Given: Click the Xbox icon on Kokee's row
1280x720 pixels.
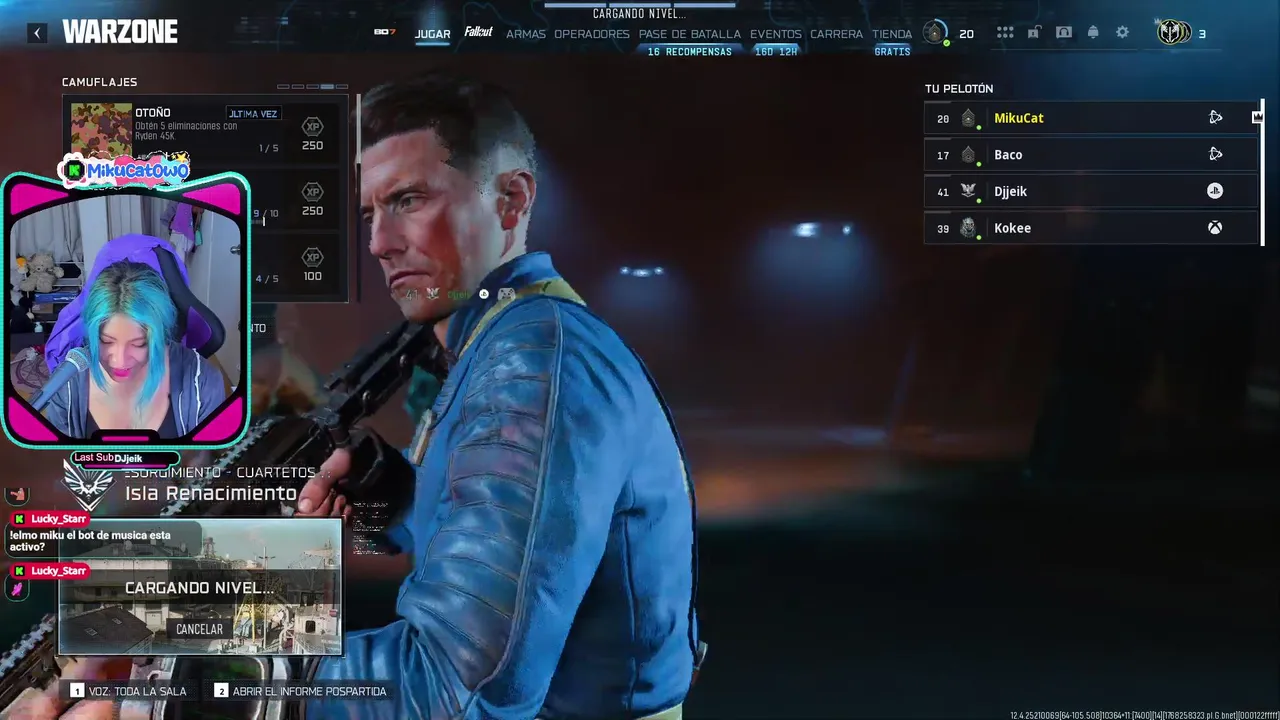Looking at the screenshot, I should pos(1215,228).
